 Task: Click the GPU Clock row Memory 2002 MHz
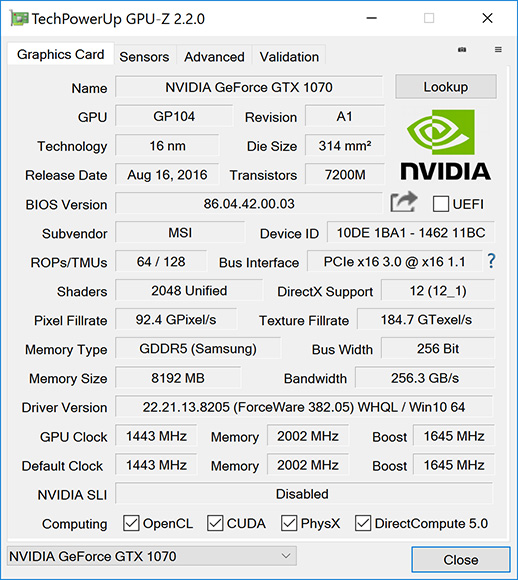click(x=308, y=436)
